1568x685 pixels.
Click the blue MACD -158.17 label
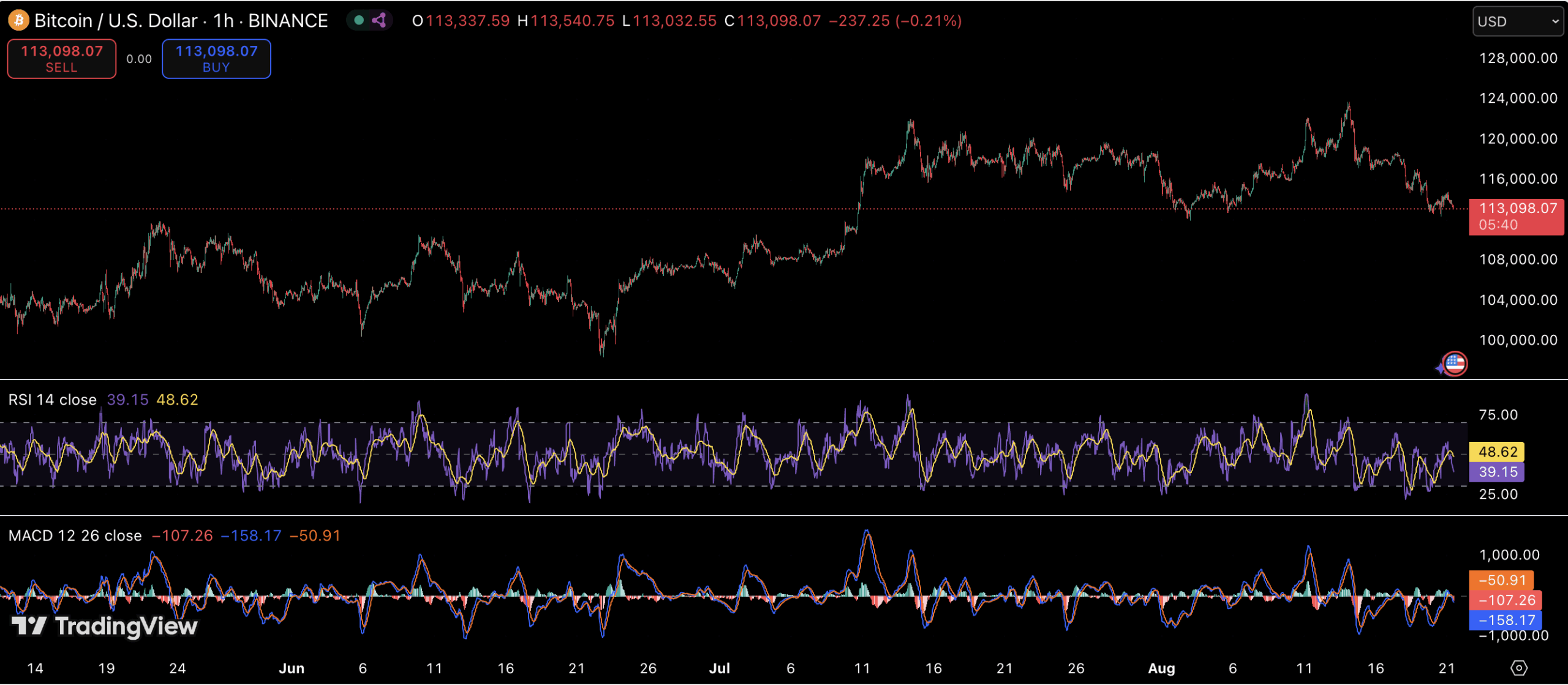point(1506,620)
